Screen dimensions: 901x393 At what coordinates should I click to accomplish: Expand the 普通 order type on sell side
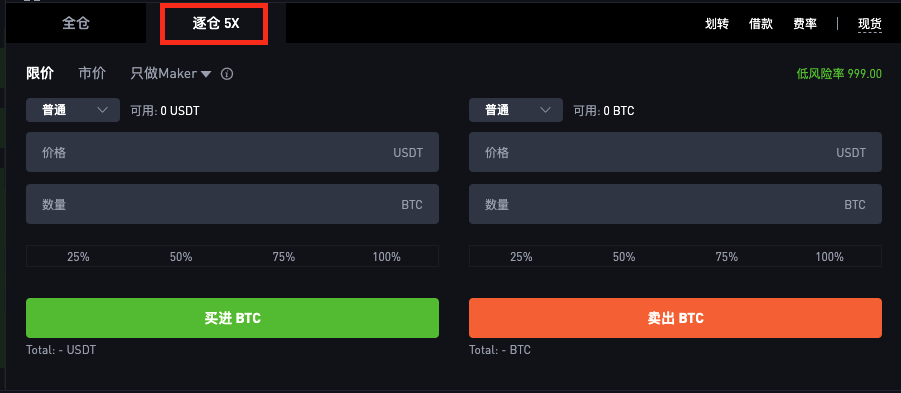point(516,110)
